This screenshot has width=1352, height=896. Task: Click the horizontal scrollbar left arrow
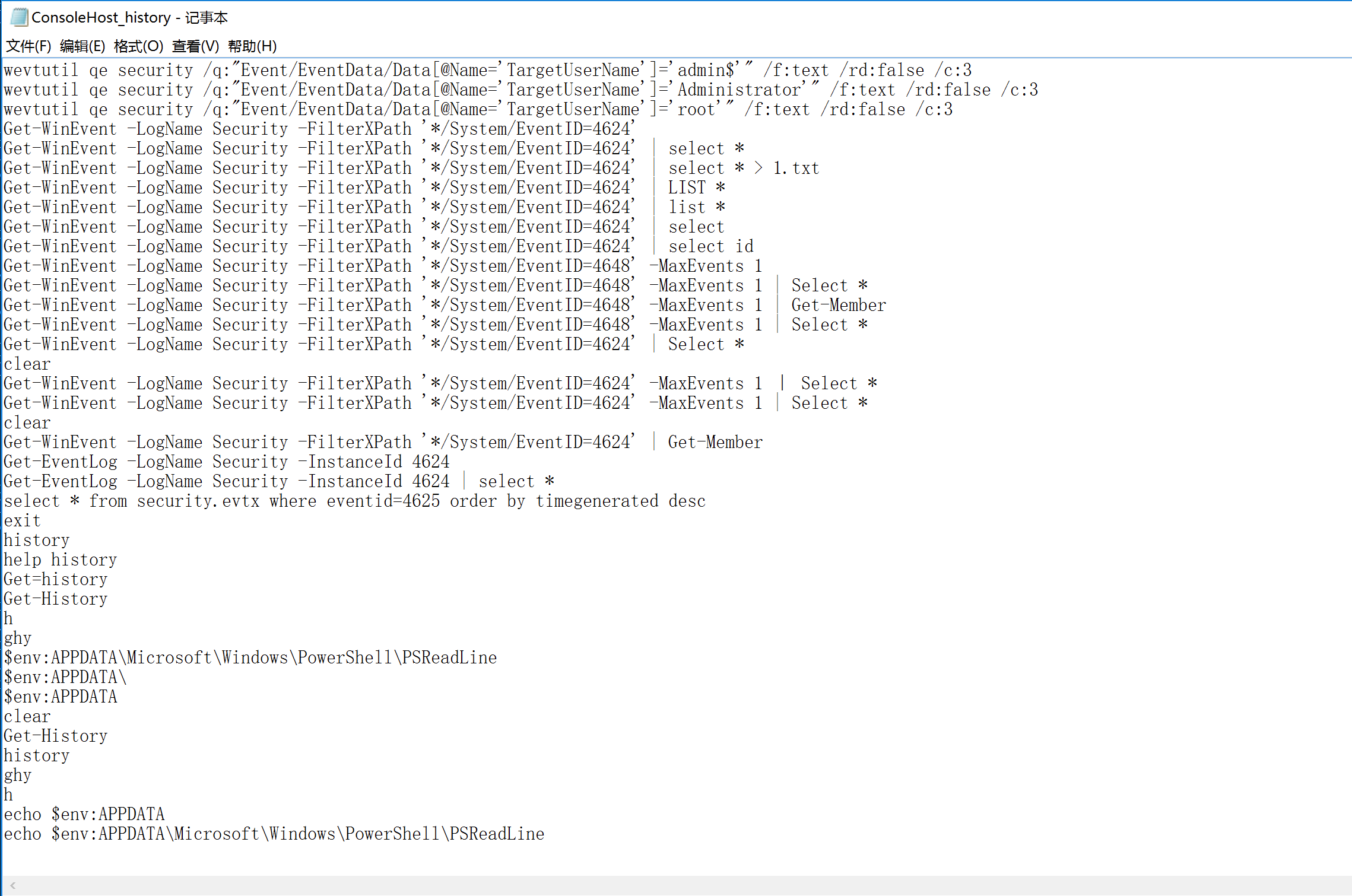tap(12, 885)
